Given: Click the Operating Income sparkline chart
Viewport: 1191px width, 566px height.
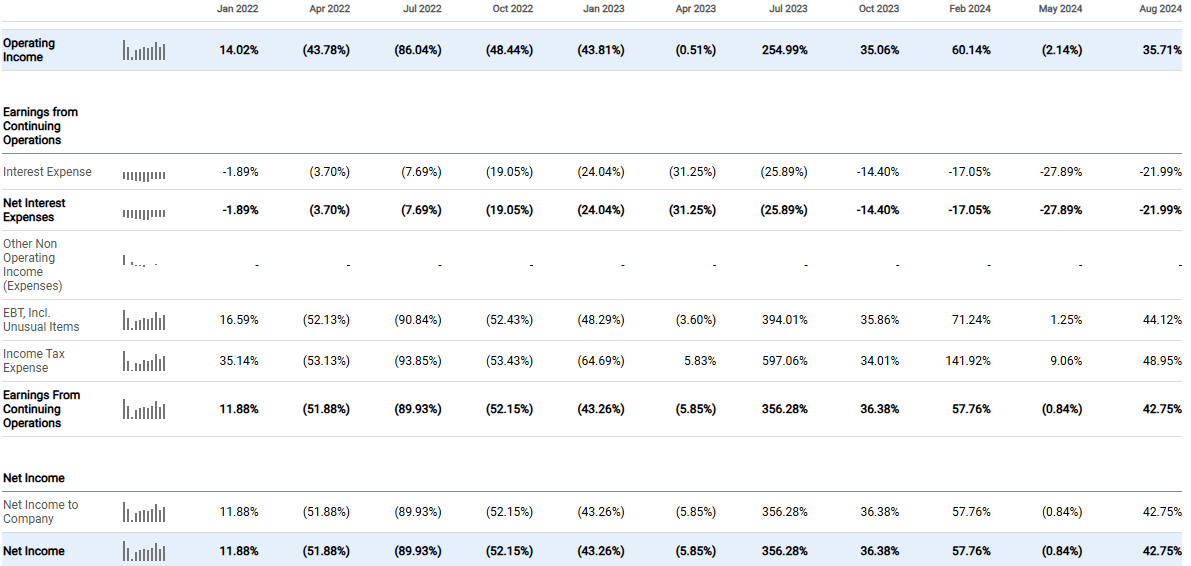Looking at the screenshot, I should 144,51.
